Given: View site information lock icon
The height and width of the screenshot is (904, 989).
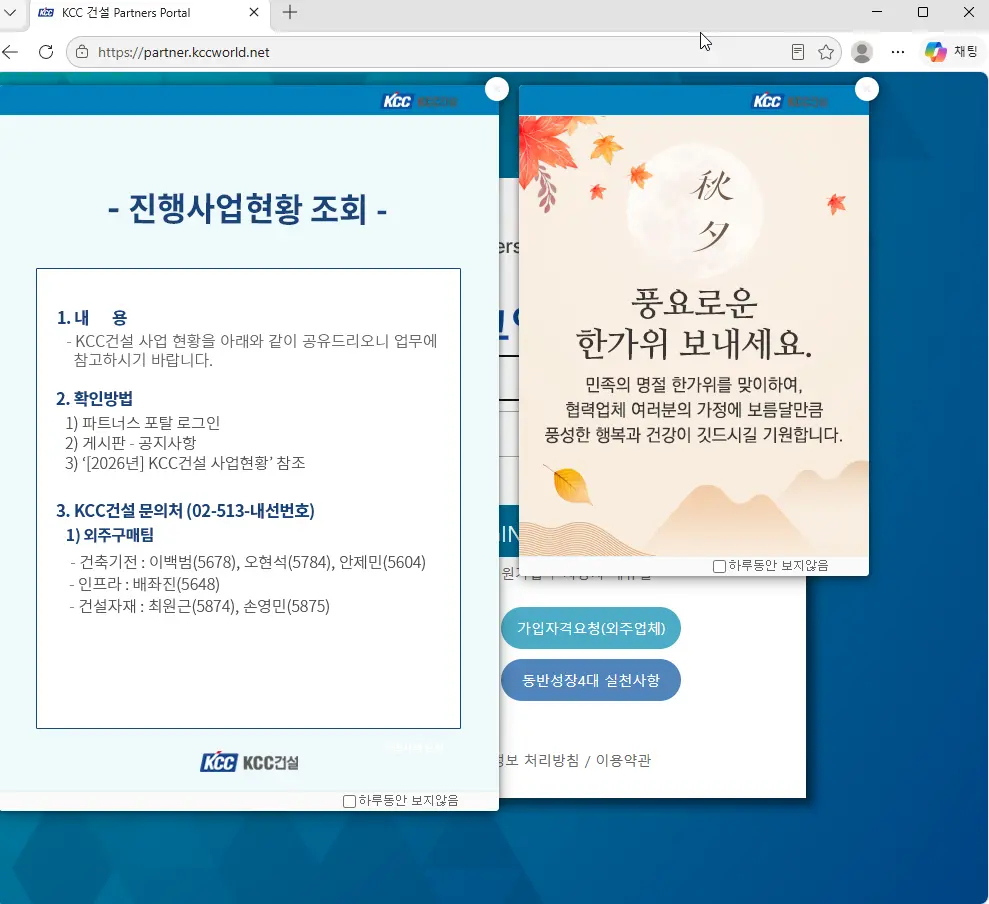Looking at the screenshot, I should [82, 52].
